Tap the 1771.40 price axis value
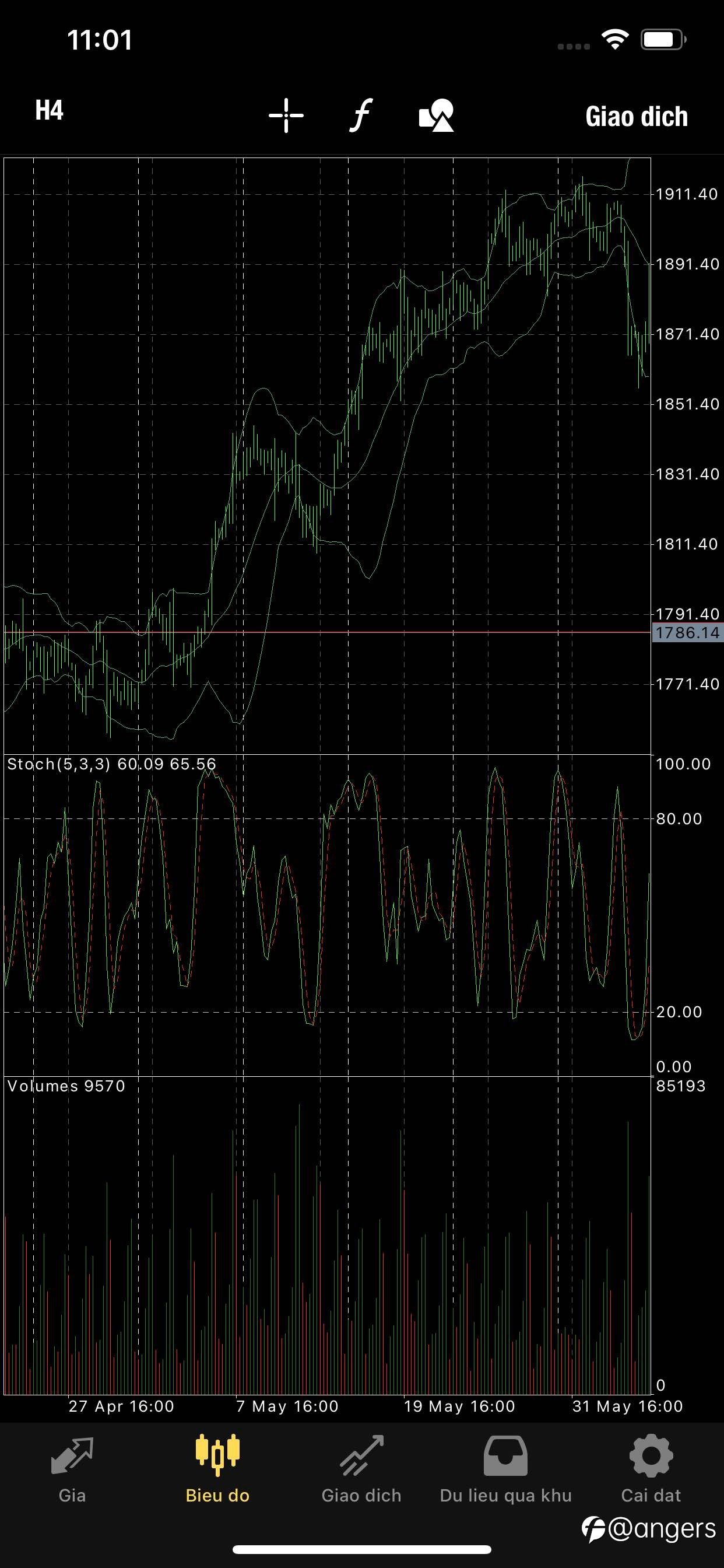This screenshot has height=1568, width=724. point(687,684)
